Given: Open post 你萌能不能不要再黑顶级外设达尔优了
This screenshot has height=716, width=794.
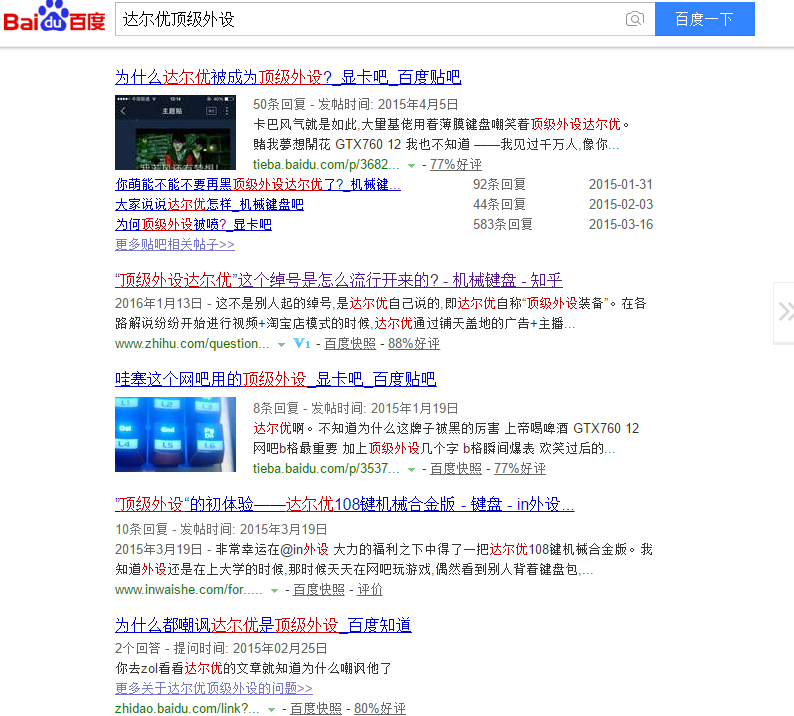Looking at the screenshot, I should coord(258,184).
